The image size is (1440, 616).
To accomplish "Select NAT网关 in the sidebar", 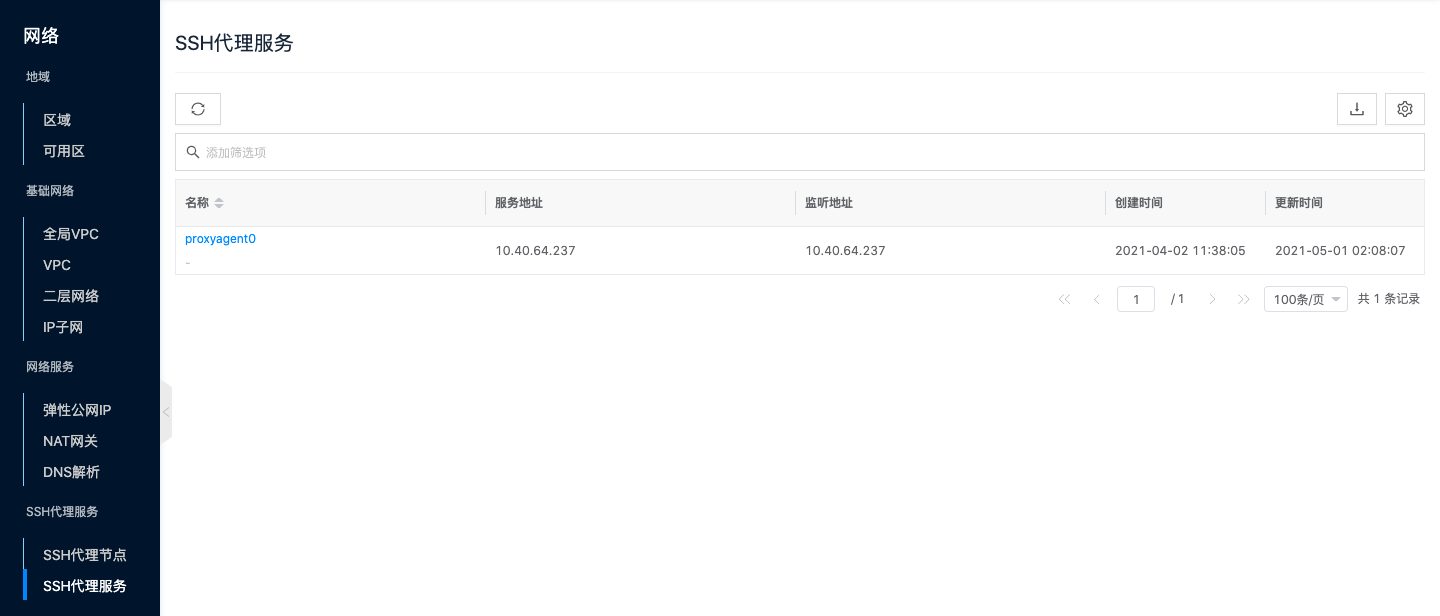I will pyautogui.click(x=70, y=441).
